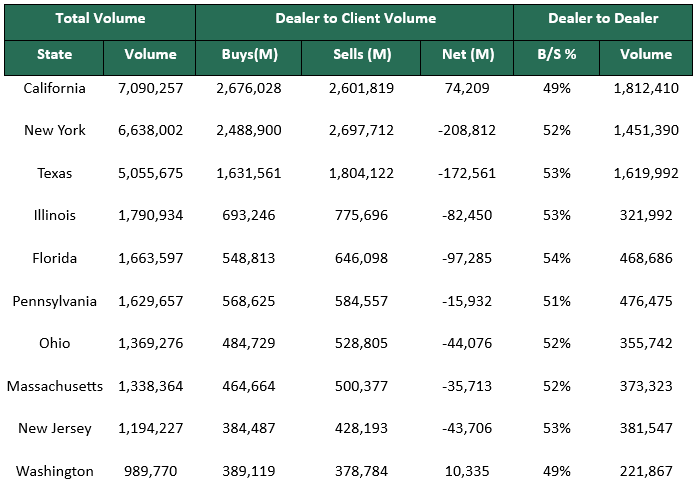
Task: Select the State column header
Action: [x=54, y=55]
